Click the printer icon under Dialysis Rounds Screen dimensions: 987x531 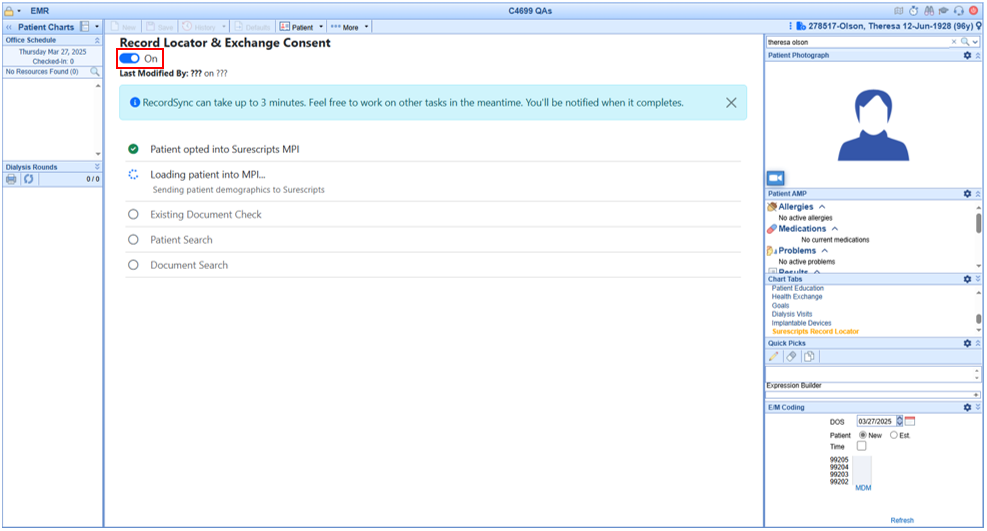tap(11, 179)
